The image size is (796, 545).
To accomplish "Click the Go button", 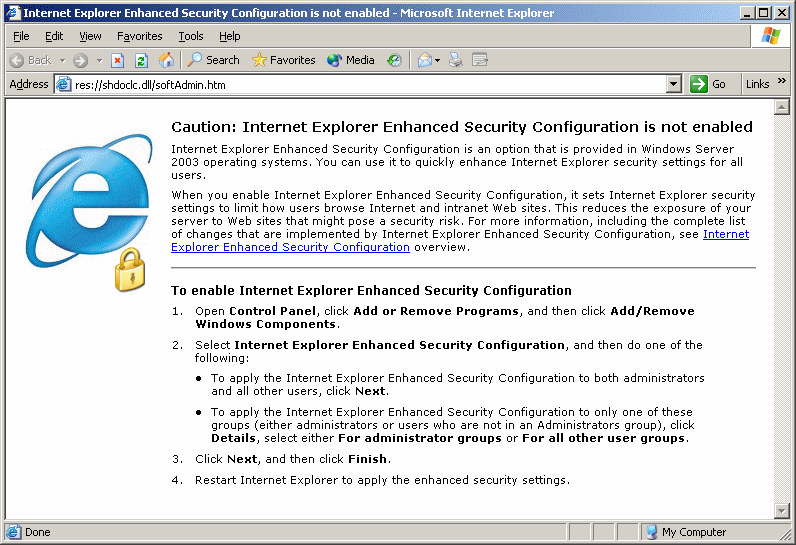I will 708,84.
